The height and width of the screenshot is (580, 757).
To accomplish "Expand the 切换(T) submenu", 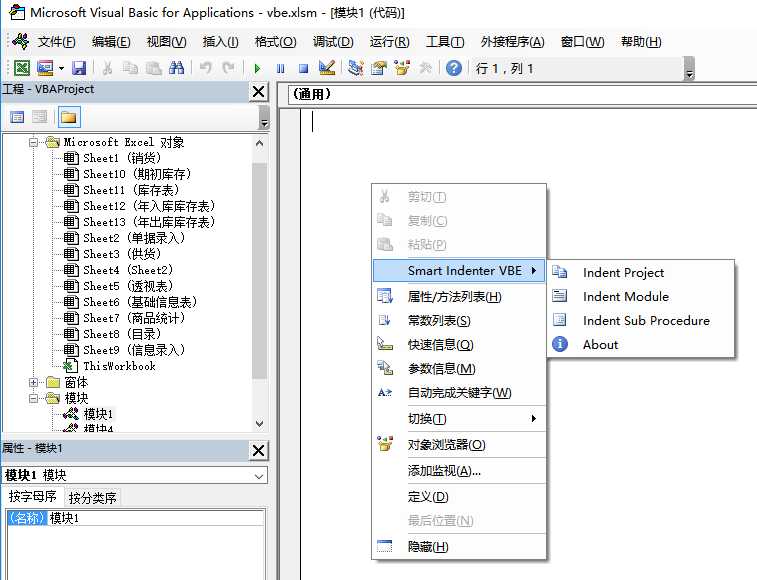I will pos(459,419).
